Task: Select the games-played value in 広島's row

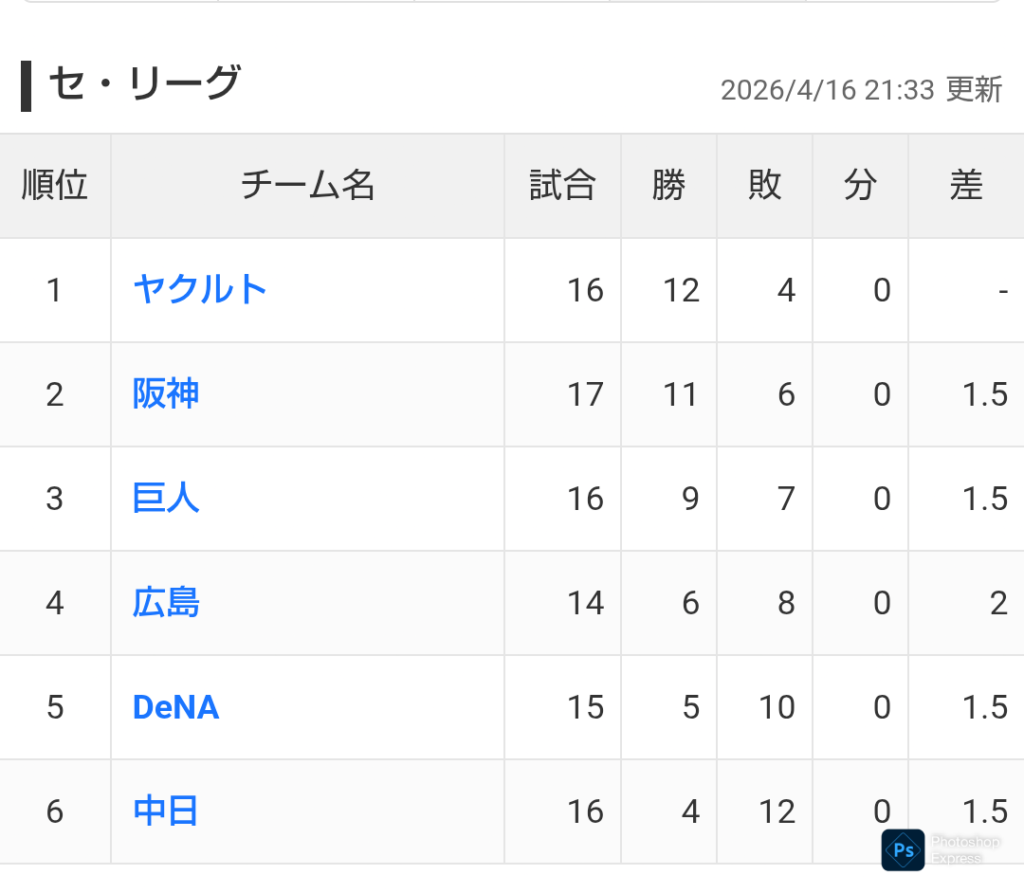Action: (x=585, y=603)
